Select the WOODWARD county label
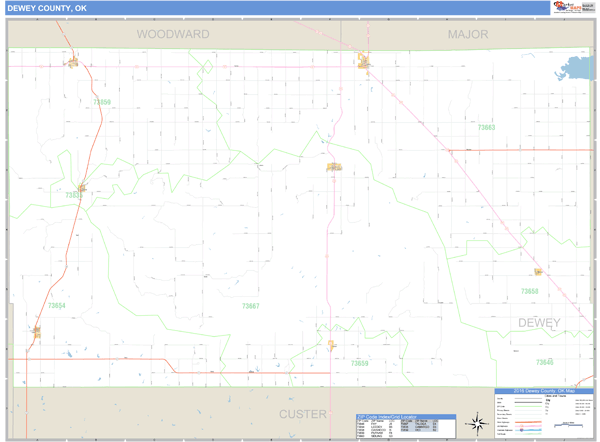Screen dimensions: 600x442 tap(173, 34)
